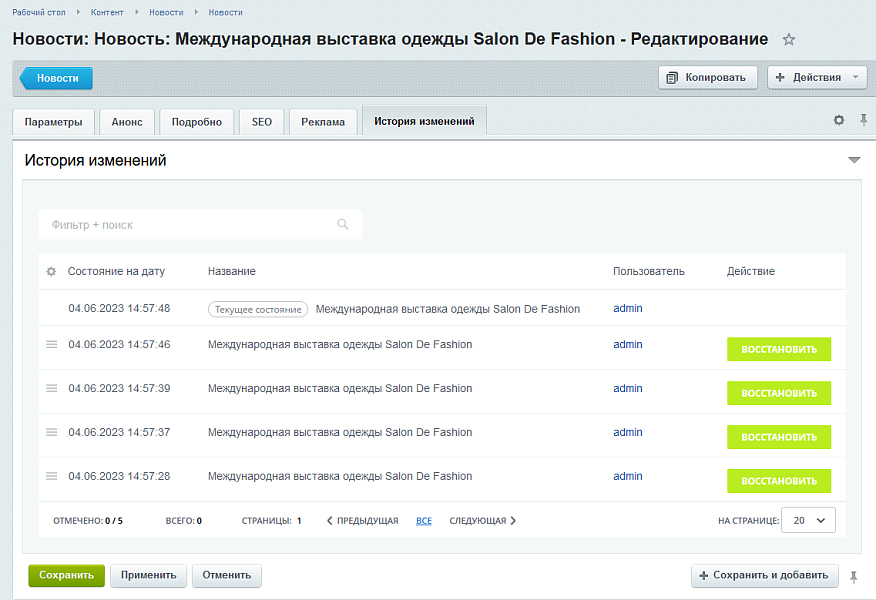Screen dimensions: 876x600
Task: Show all pages via the ВСЕ link
Action: coord(423,520)
